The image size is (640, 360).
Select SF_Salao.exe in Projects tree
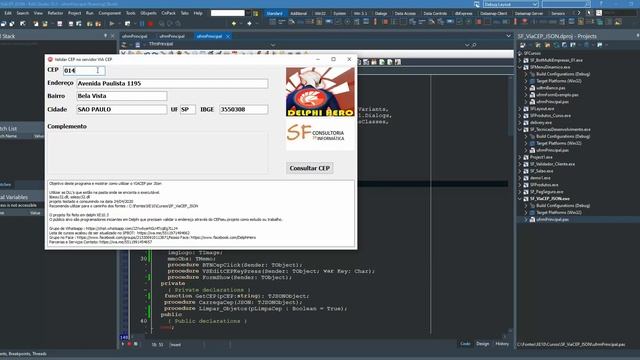tap(541, 171)
